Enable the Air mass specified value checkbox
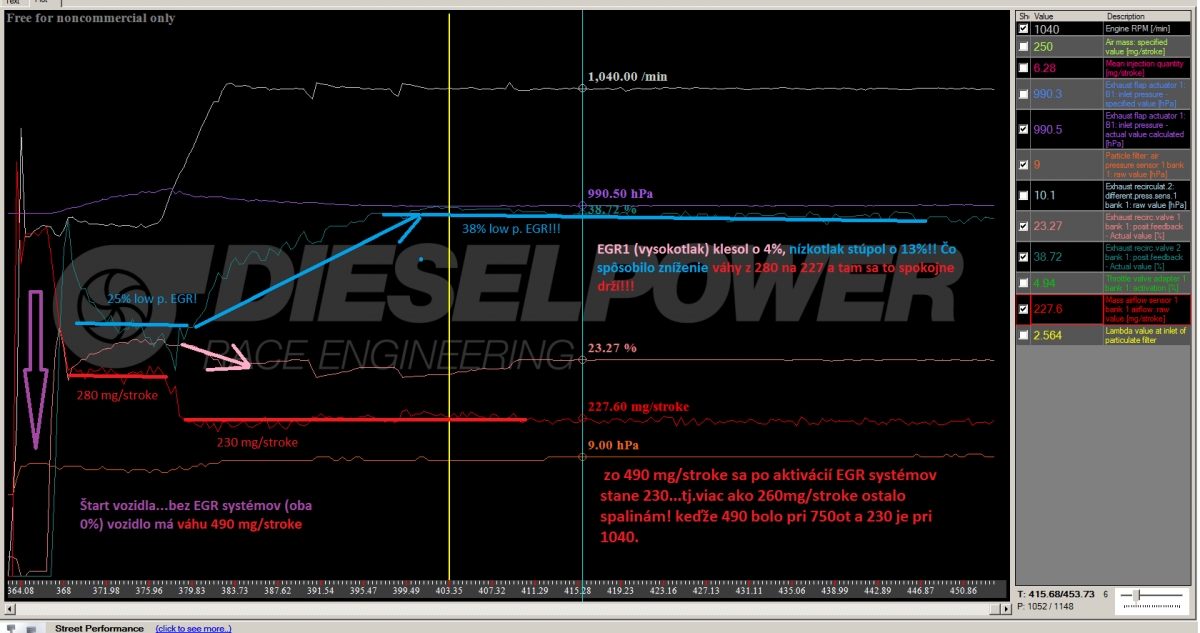This screenshot has width=1200, height=633. [x=1022, y=46]
